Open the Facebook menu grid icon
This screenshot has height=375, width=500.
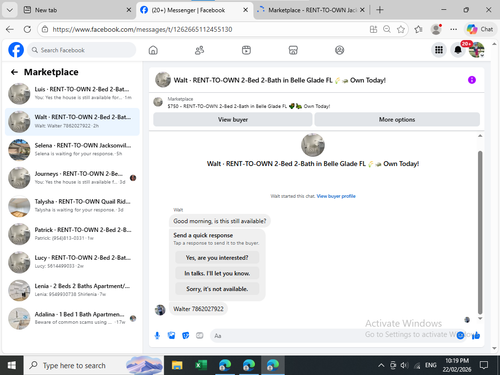(439, 50)
